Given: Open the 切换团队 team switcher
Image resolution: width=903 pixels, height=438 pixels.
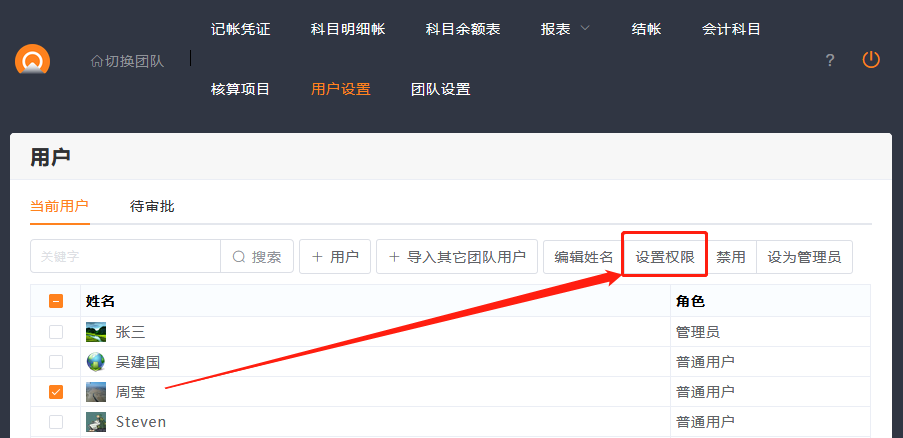Looking at the screenshot, I should pos(127,61).
